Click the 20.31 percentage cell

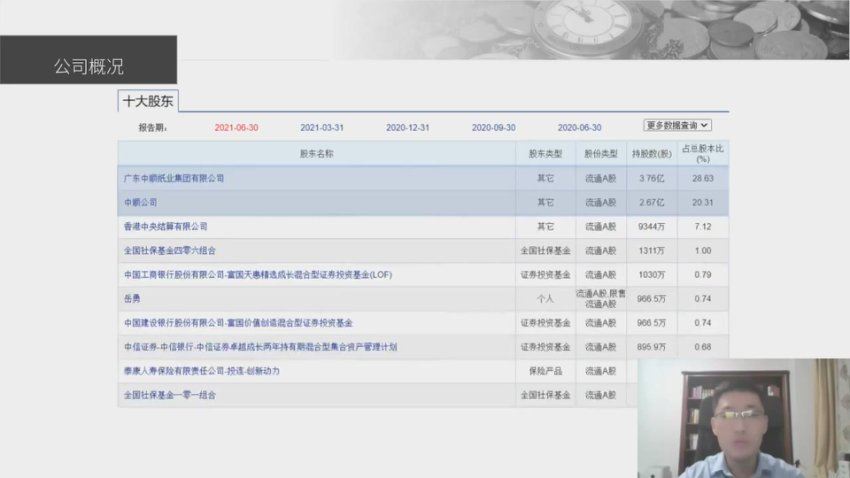pos(703,202)
